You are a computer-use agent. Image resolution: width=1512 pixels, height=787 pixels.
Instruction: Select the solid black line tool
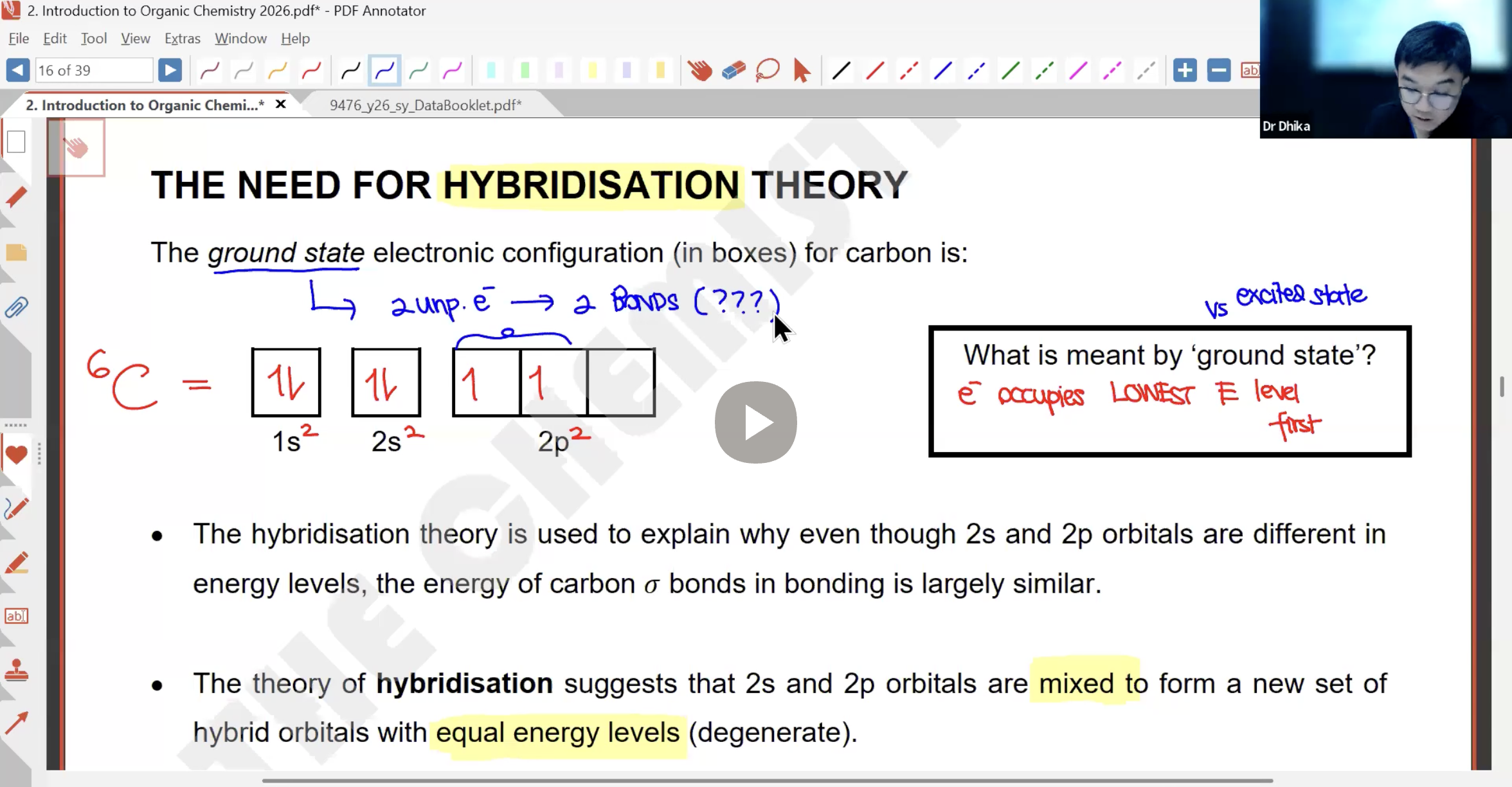coord(841,71)
